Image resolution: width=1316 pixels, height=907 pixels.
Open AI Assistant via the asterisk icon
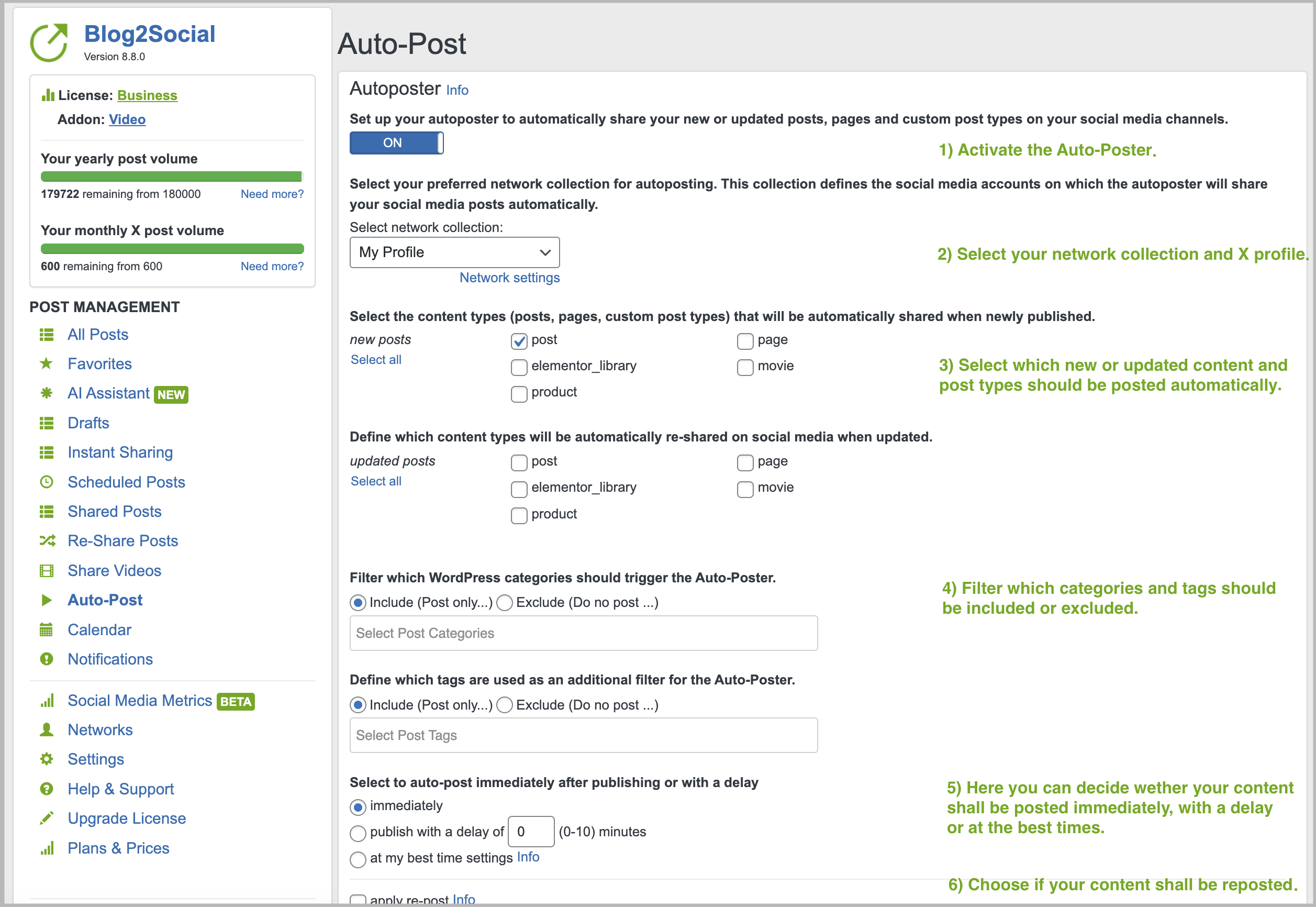(48, 393)
